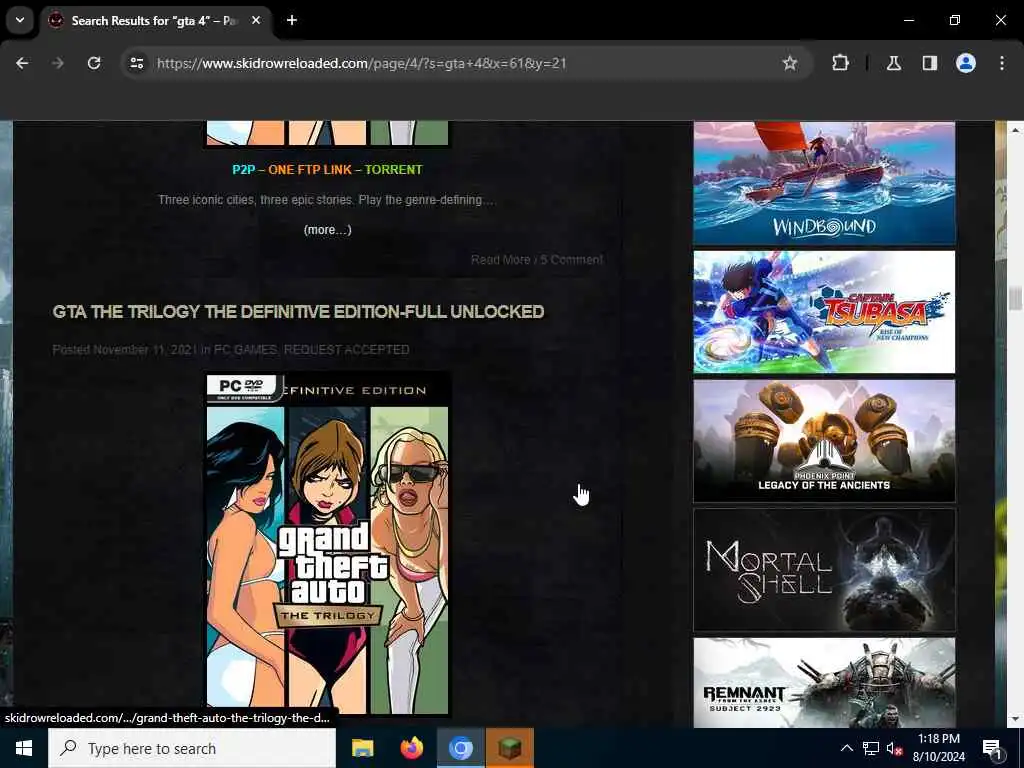This screenshot has width=1024, height=768.
Task: Click the scrollbar up arrow
Action: 1015,130
